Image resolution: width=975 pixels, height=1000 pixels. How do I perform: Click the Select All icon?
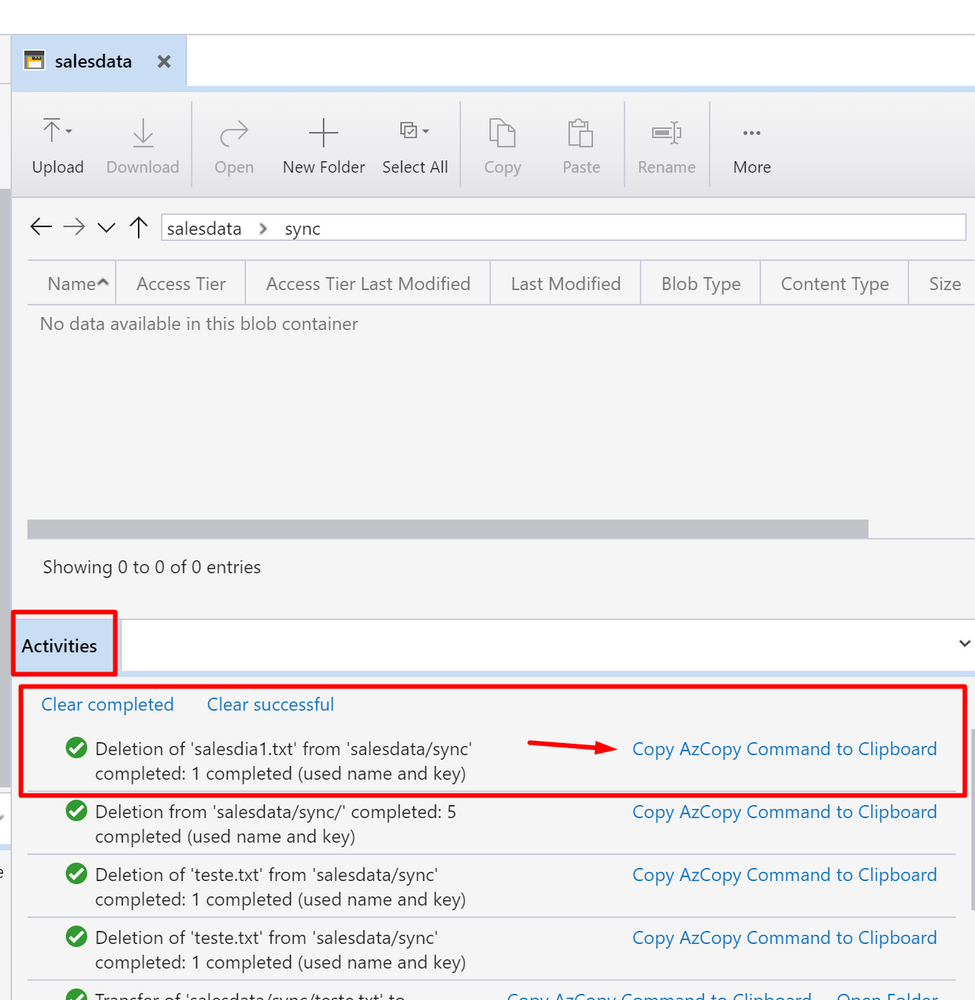point(410,128)
